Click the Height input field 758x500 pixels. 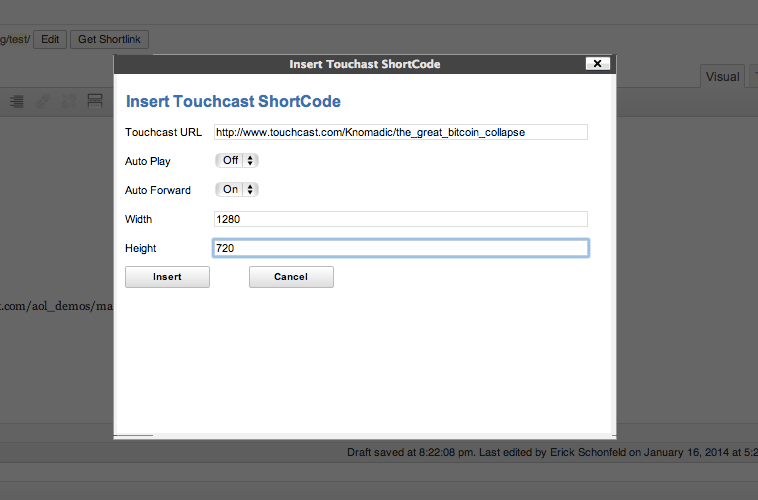[x=400, y=248]
